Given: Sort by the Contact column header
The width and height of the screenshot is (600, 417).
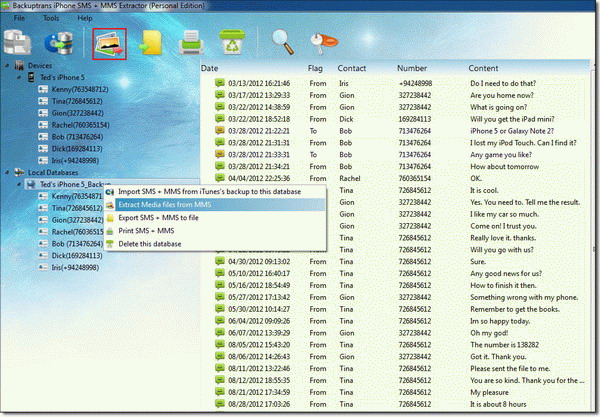Looking at the screenshot, I should point(352,68).
